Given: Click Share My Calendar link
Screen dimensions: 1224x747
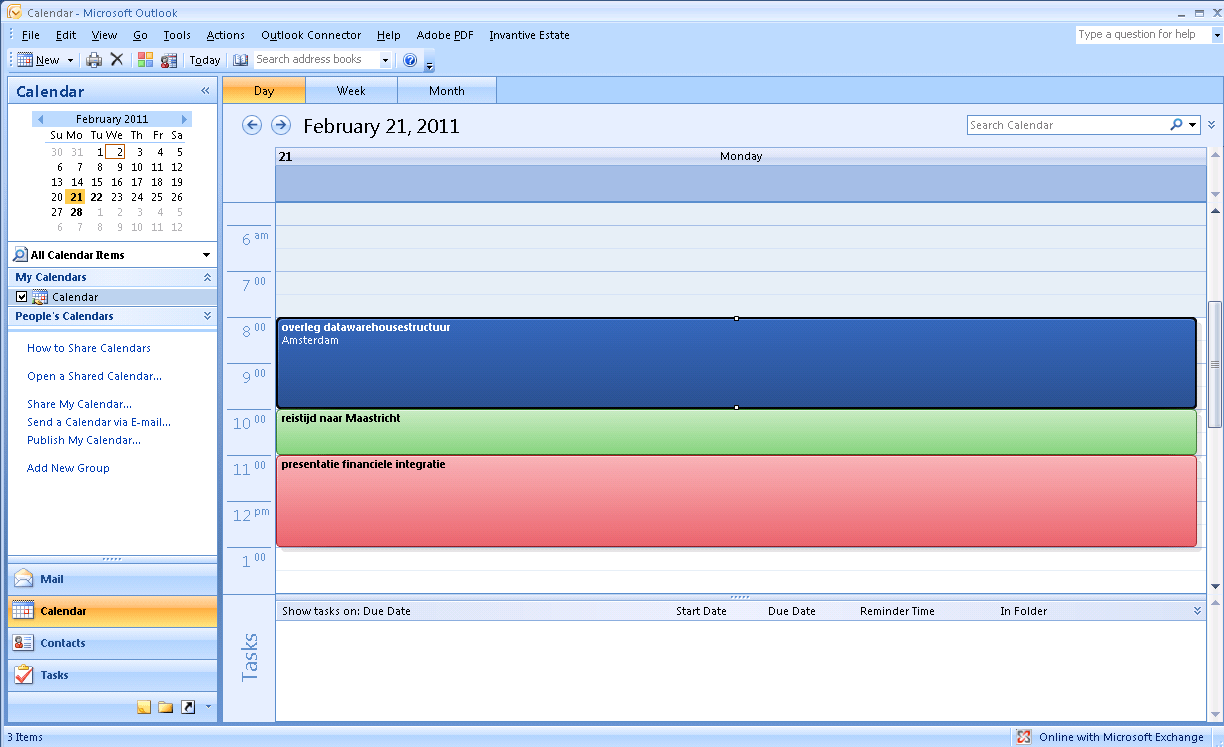Looking at the screenshot, I should coord(79,404).
